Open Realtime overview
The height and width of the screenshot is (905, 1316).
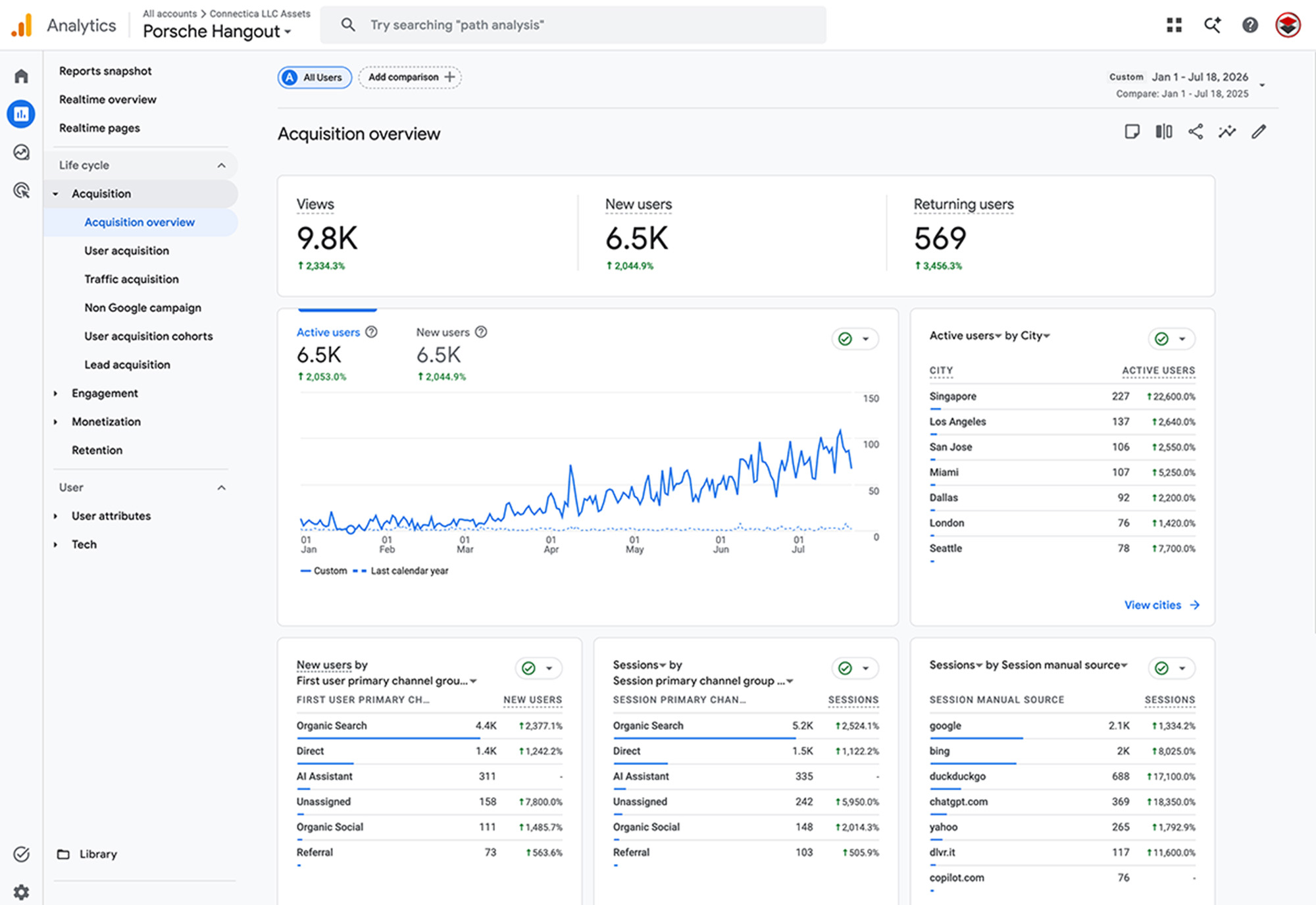pyautogui.click(x=108, y=99)
